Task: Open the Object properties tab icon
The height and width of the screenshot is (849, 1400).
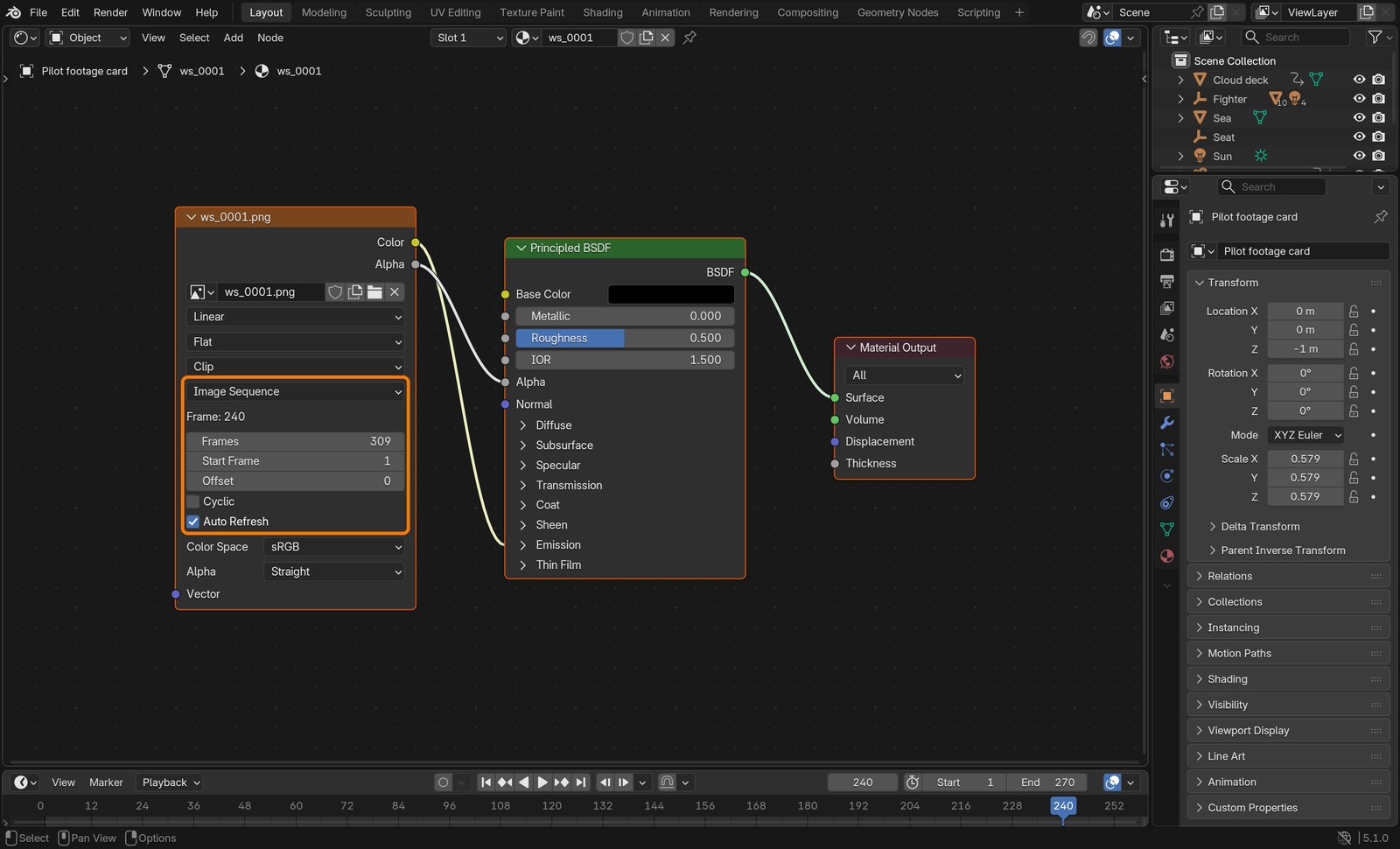Action: [x=1166, y=396]
